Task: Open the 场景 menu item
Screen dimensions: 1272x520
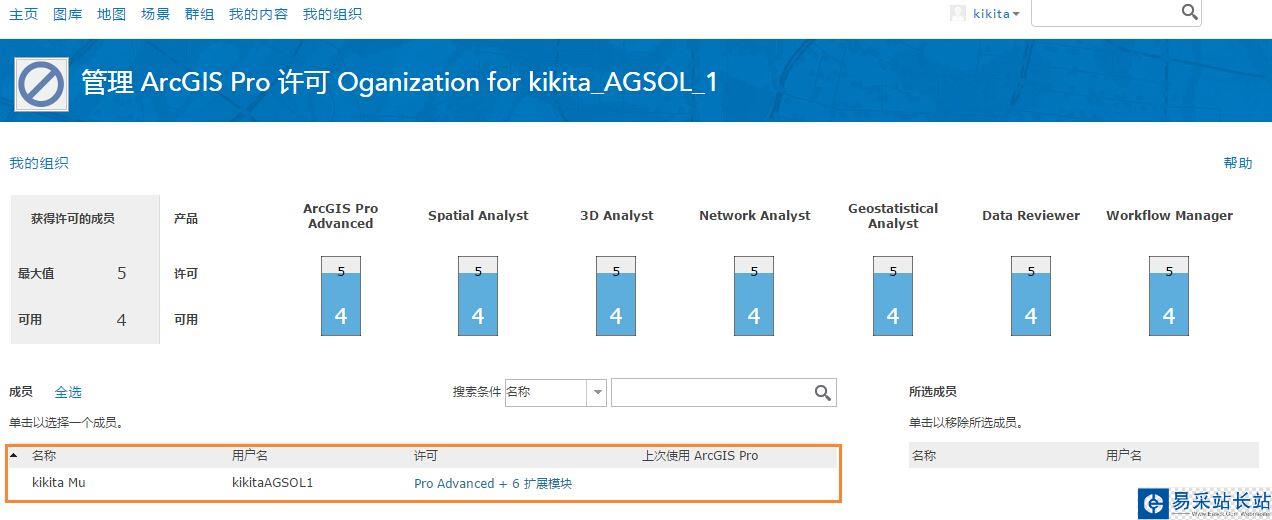Action: click(x=156, y=14)
